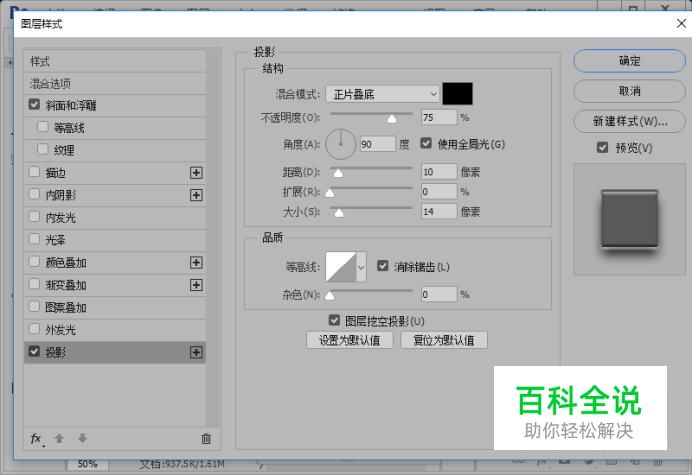Close the 图层样式 dialog
The height and width of the screenshot is (475, 692).
coord(681,23)
